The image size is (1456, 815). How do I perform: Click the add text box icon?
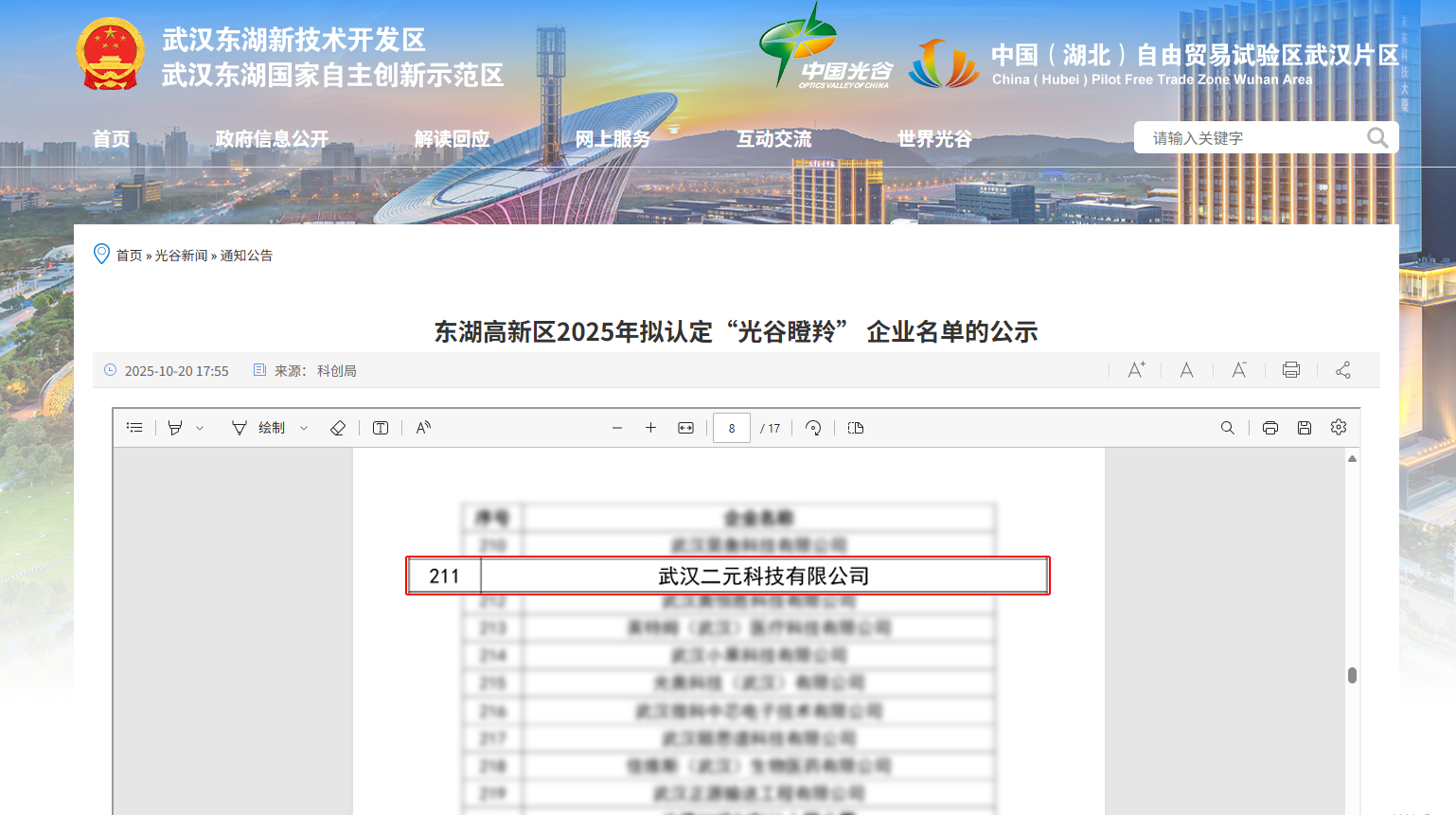pyautogui.click(x=381, y=428)
